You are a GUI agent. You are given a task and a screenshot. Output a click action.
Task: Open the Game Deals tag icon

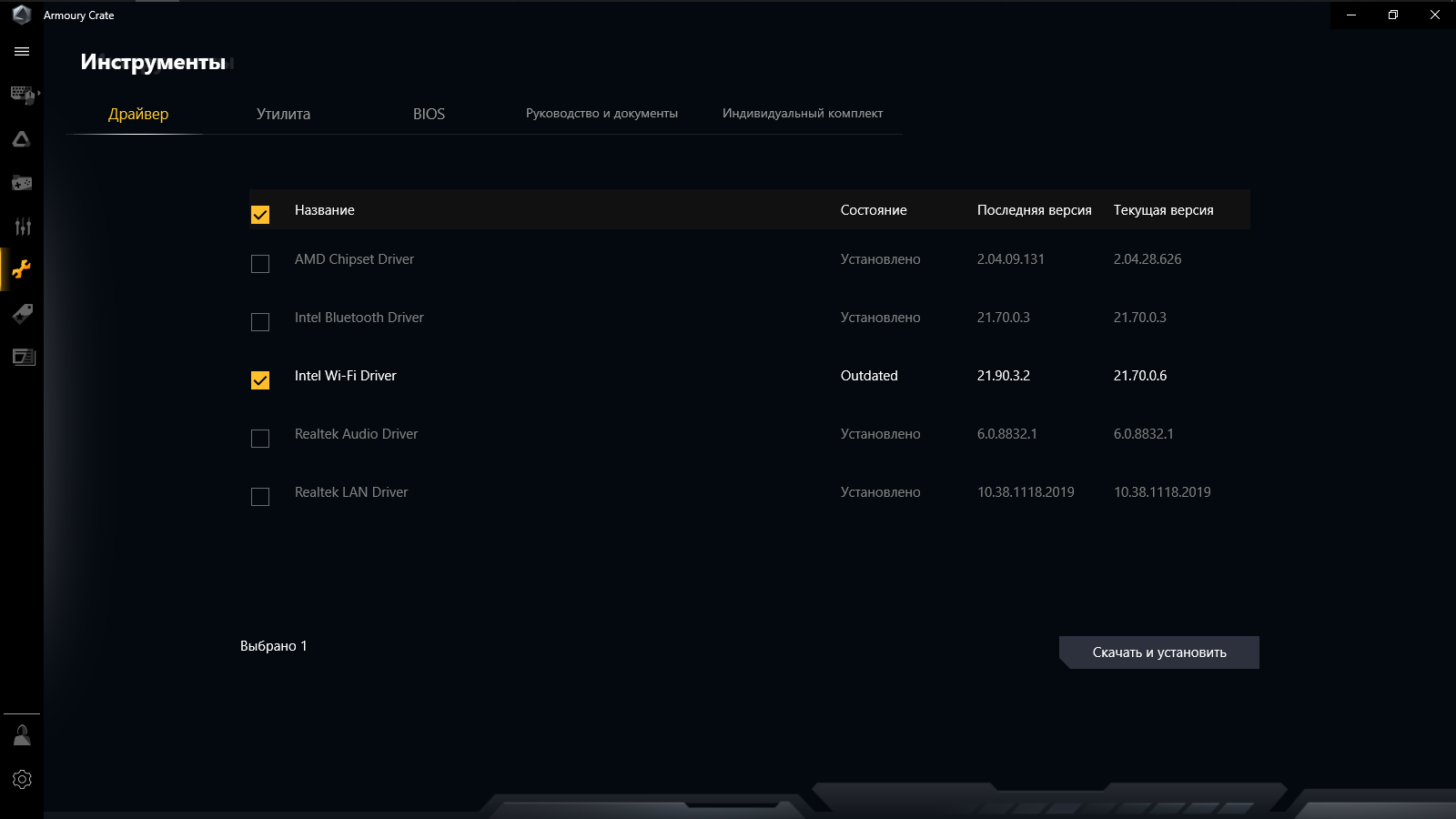click(22, 314)
